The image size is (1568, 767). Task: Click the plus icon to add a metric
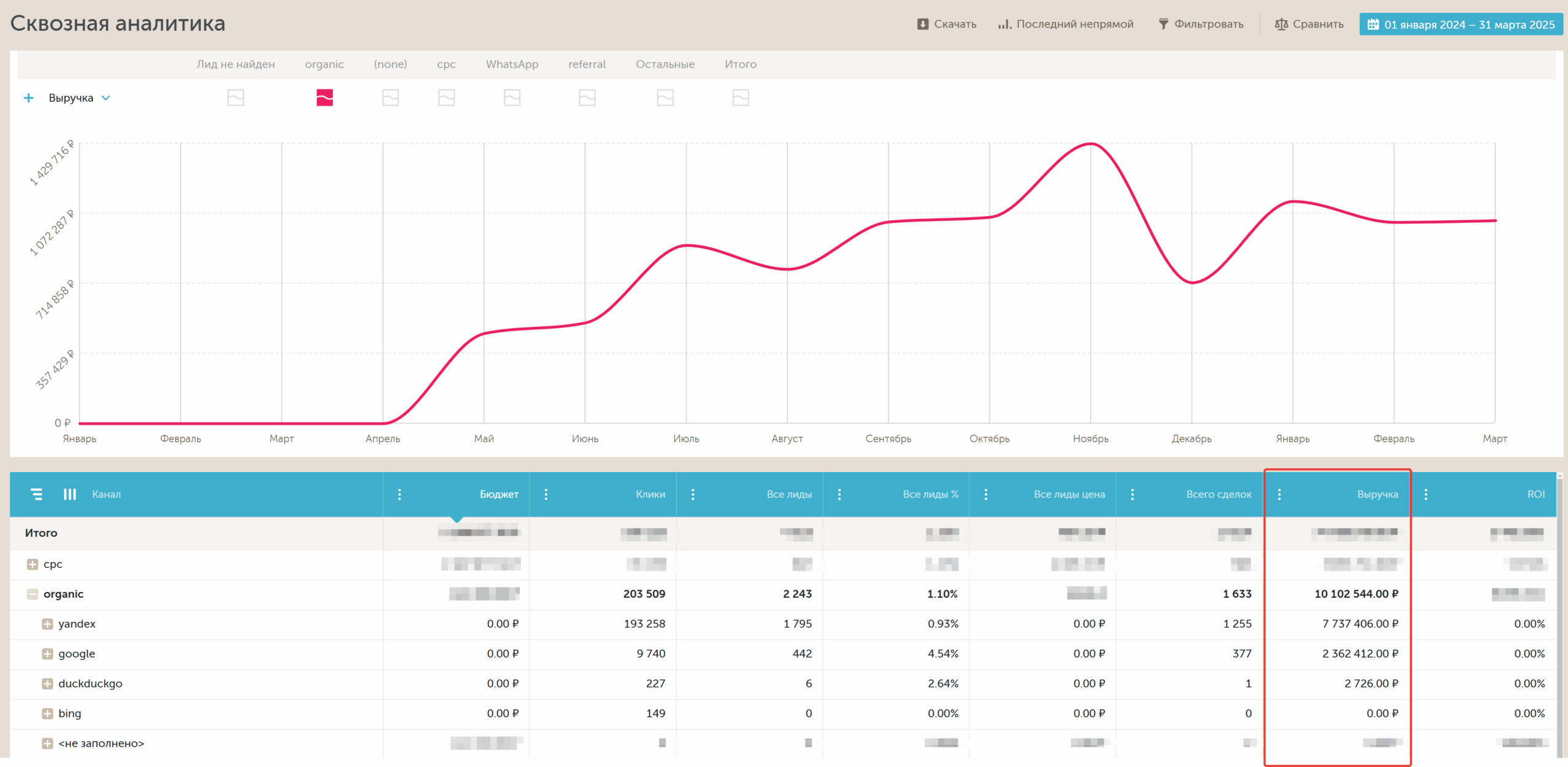(x=28, y=98)
